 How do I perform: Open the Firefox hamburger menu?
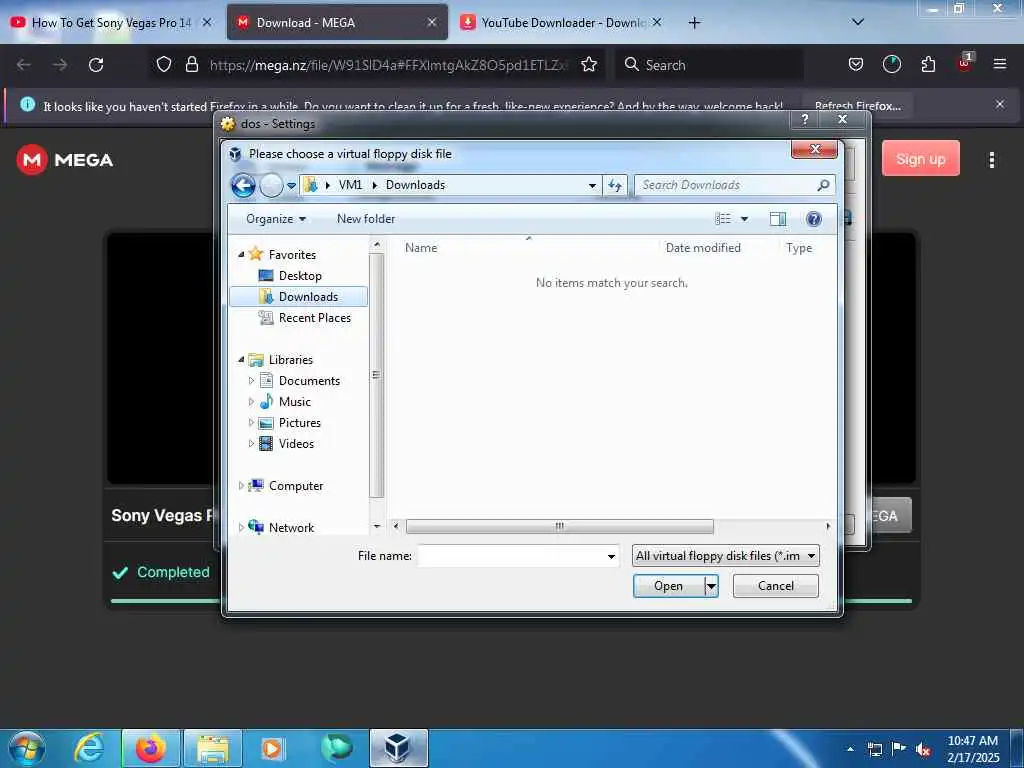coord(999,65)
